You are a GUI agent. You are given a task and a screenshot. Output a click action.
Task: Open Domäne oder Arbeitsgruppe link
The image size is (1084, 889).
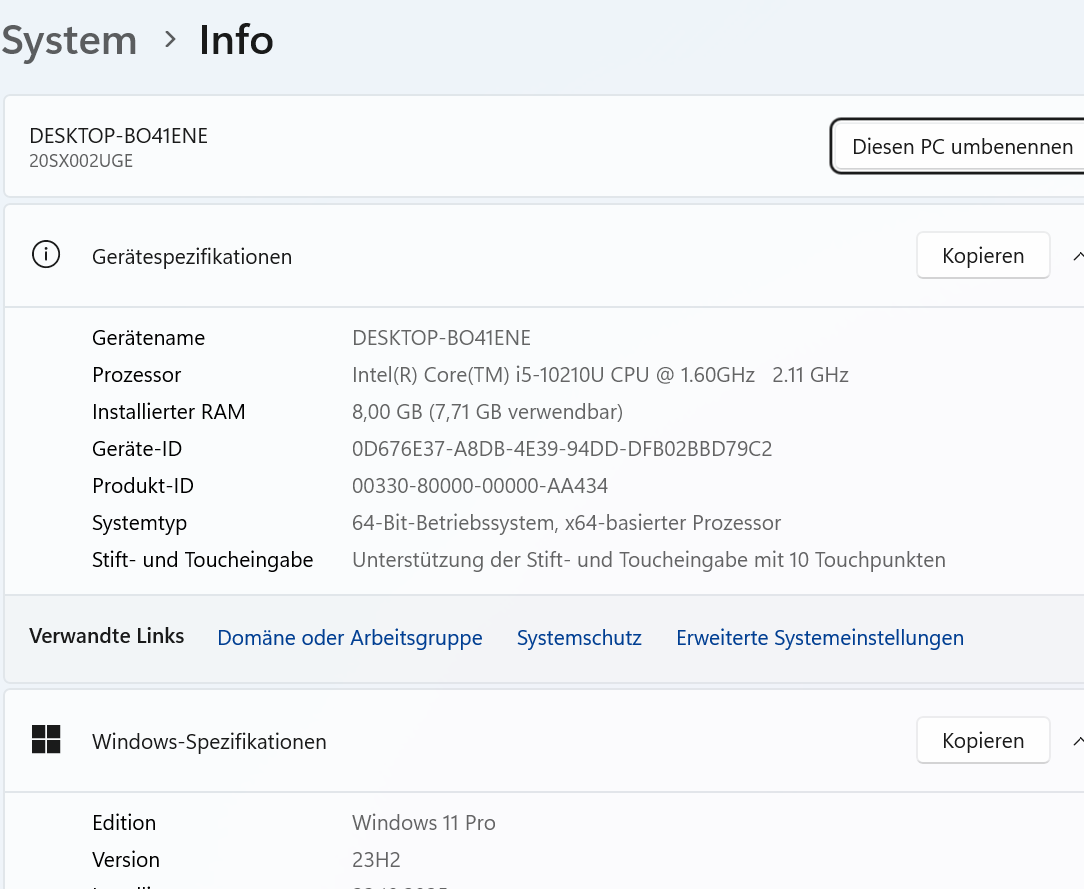(x=350, y=637)
